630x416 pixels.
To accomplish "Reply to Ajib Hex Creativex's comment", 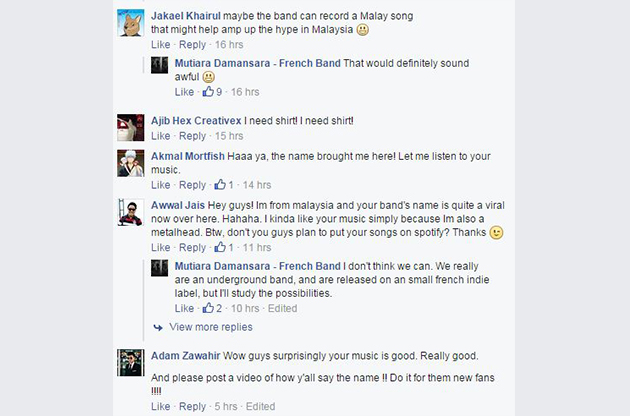I will (x=192, y=136).
